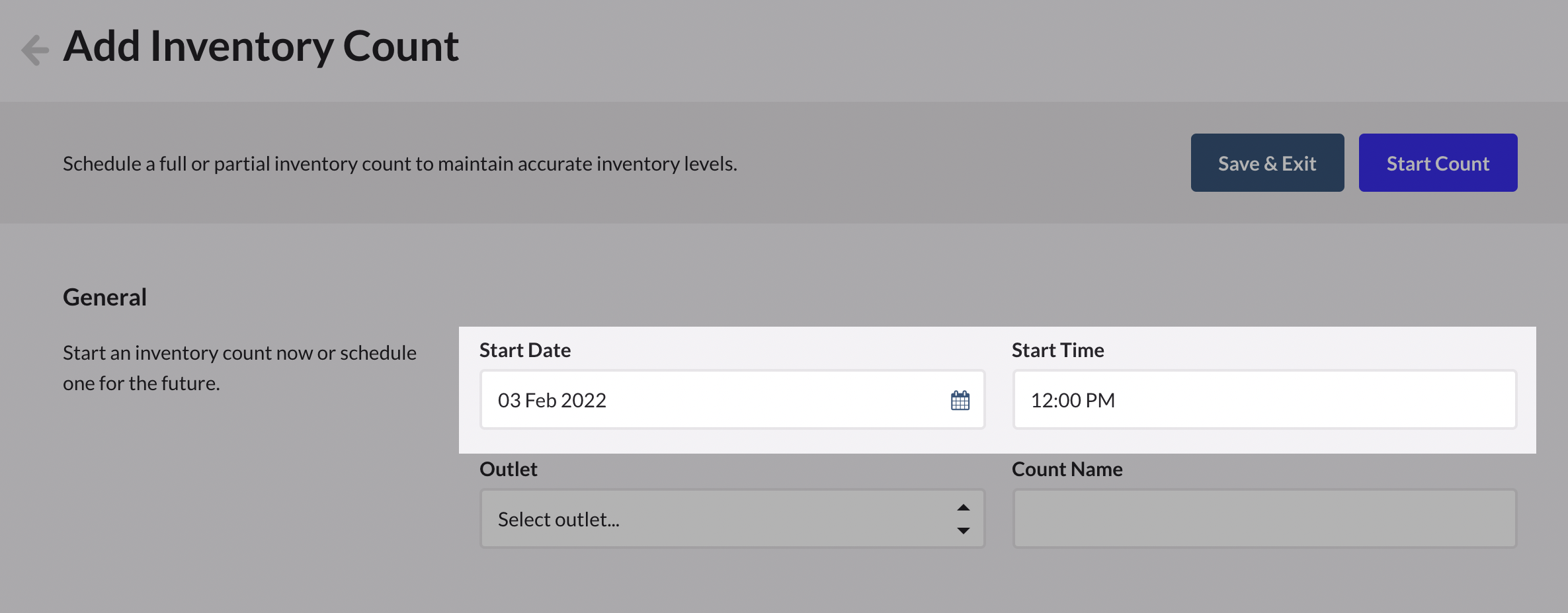Click the scheduling description text
The height and width of the screenshot is (613, 1568).
coord(399,163)
